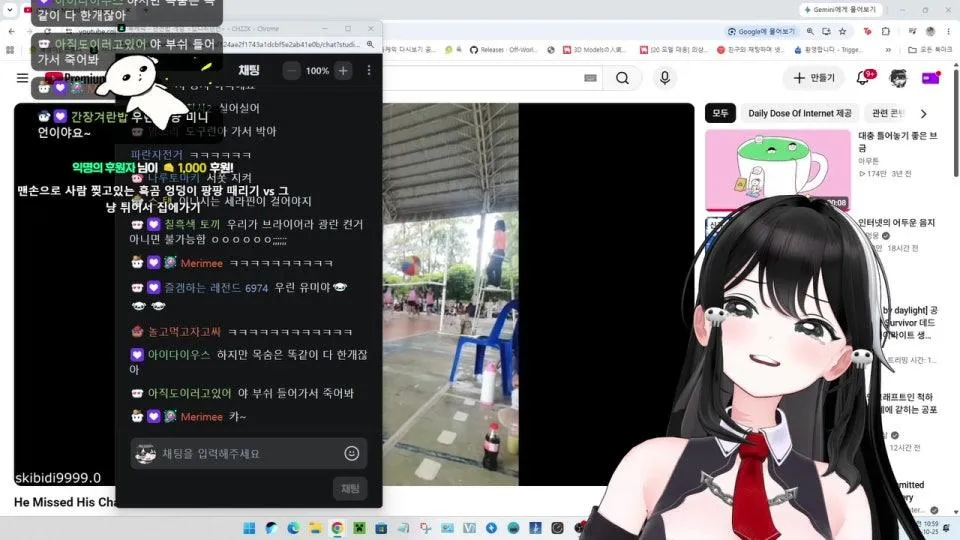Open Chrome three-dot menu
Image resolution: width=960 pixels, height=540 pixels.
[949, 31]
